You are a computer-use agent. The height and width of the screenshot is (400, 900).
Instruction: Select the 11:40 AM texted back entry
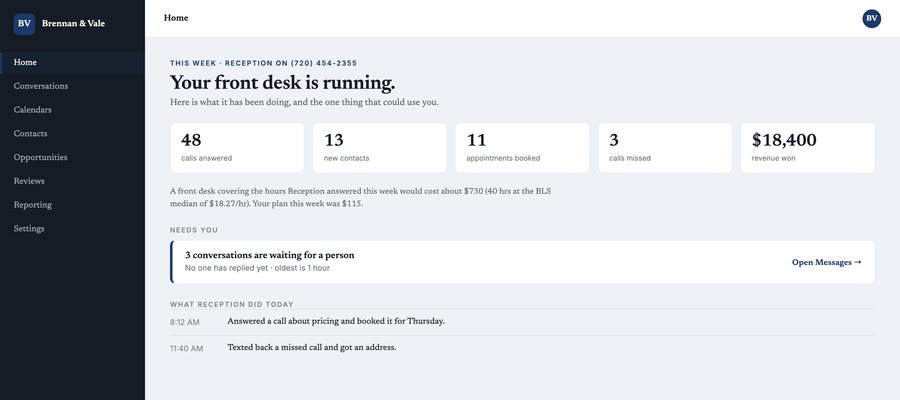pyautogui.click(x=522, y=348)
